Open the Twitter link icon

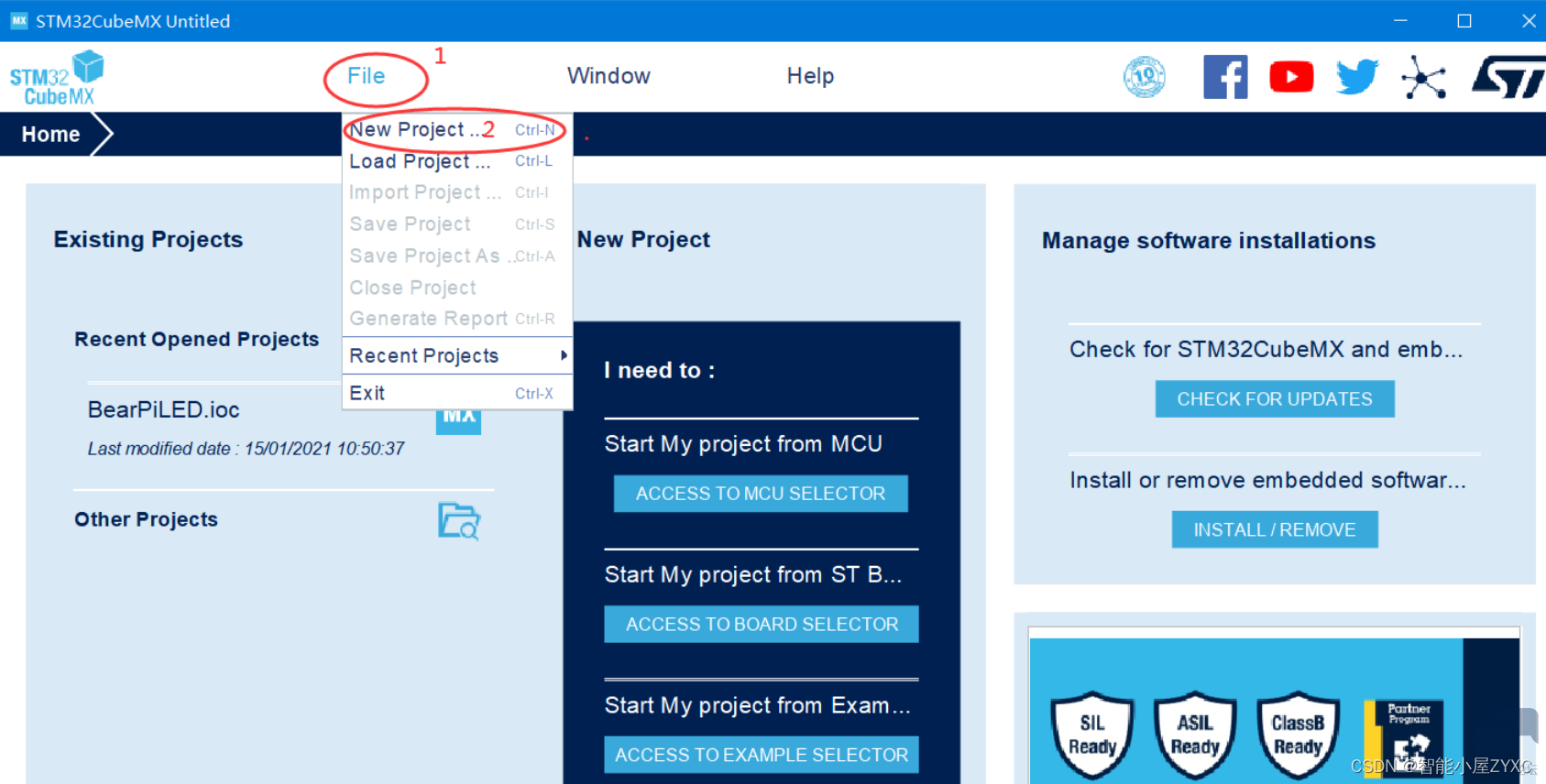[1357, 77]
